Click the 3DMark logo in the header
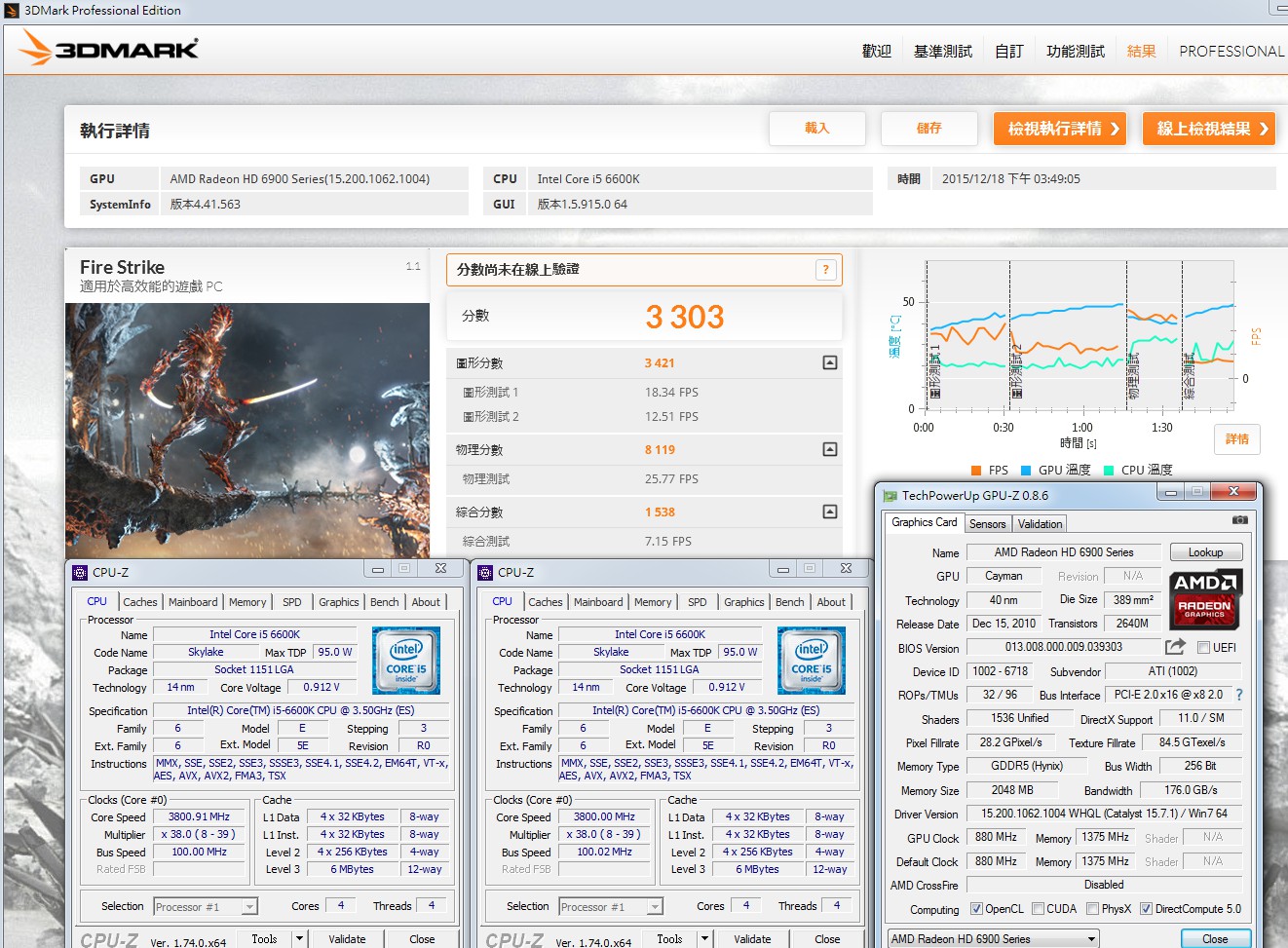 click(x=109, y=49)
